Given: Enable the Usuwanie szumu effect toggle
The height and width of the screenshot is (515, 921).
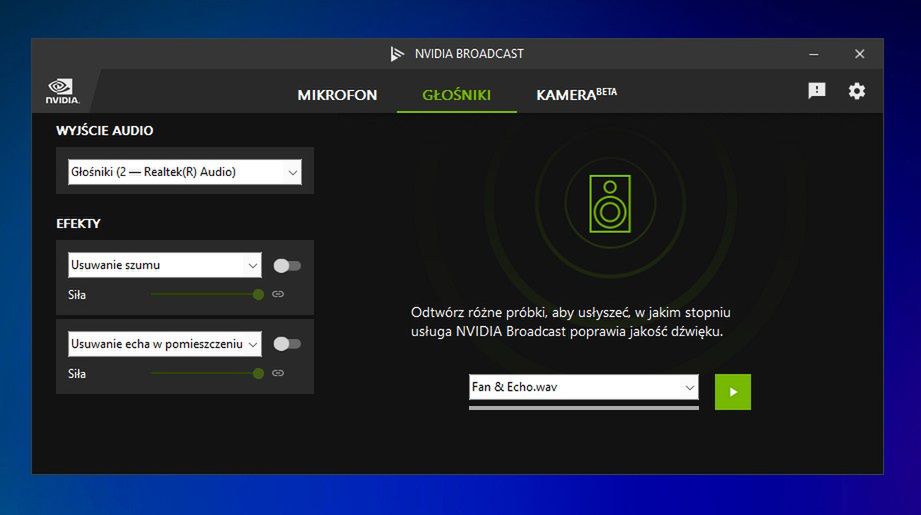Looking at the screenshot, I should 287,266.
